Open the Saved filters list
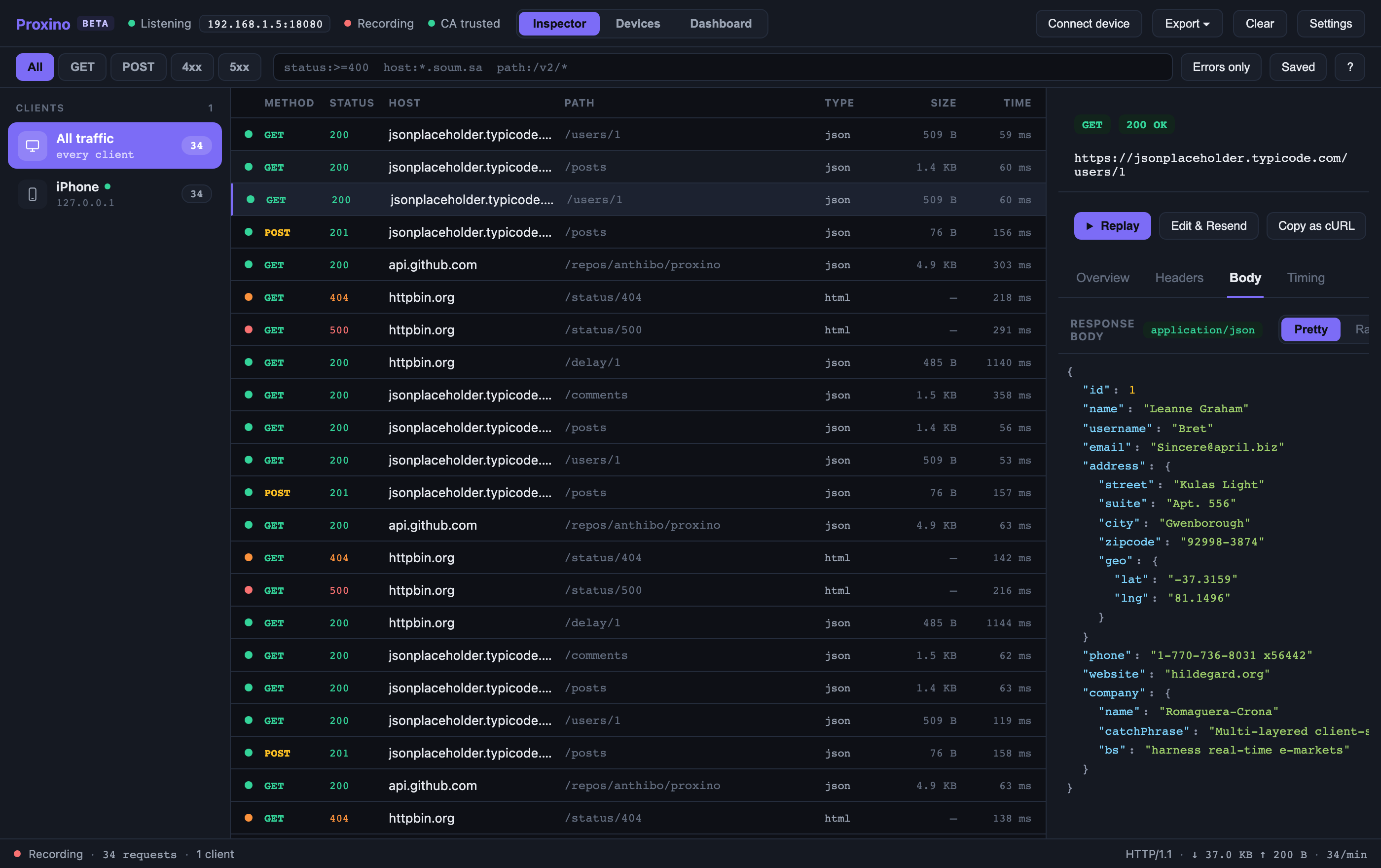This screenshot has height=868, width=1381. [1298, 67]
